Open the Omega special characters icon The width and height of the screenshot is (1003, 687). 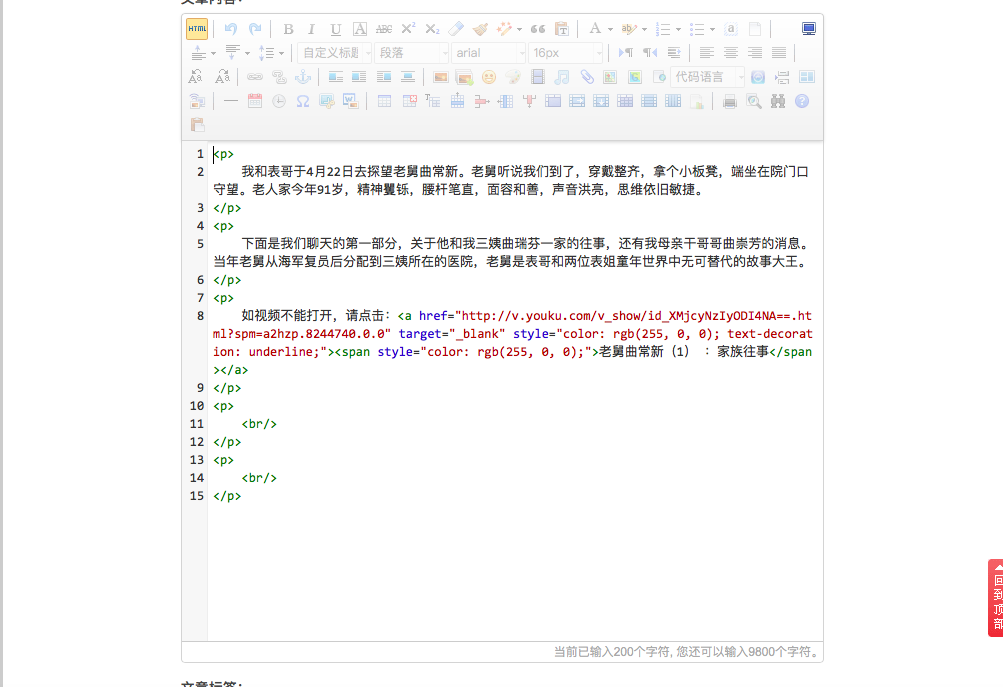pos(303,101)
